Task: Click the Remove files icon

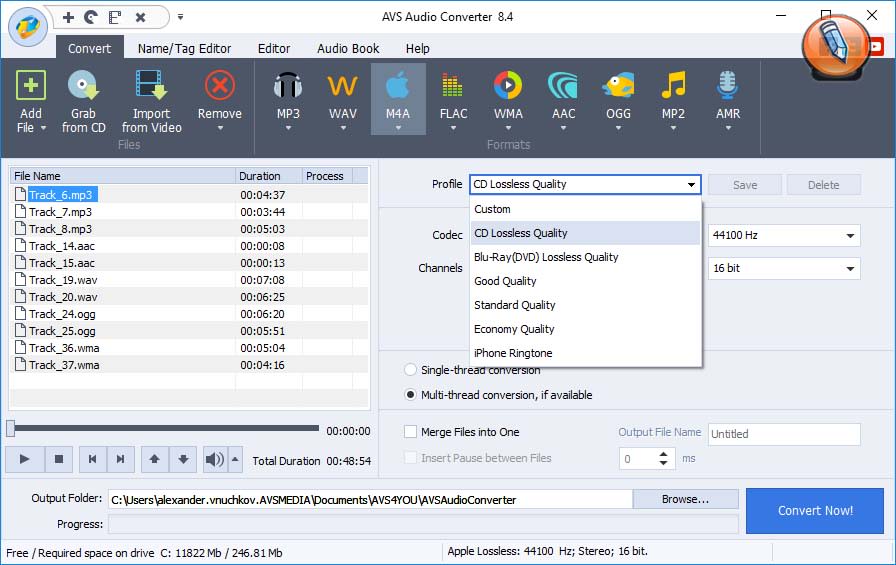Action: (219, 86)
